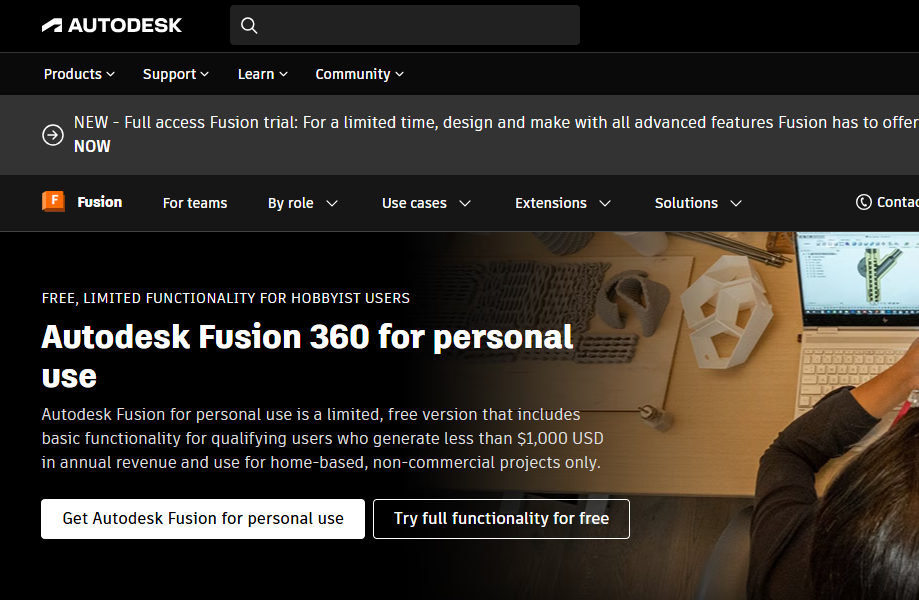
Task: Expand the Use cases dropdown
Action: 426,203
